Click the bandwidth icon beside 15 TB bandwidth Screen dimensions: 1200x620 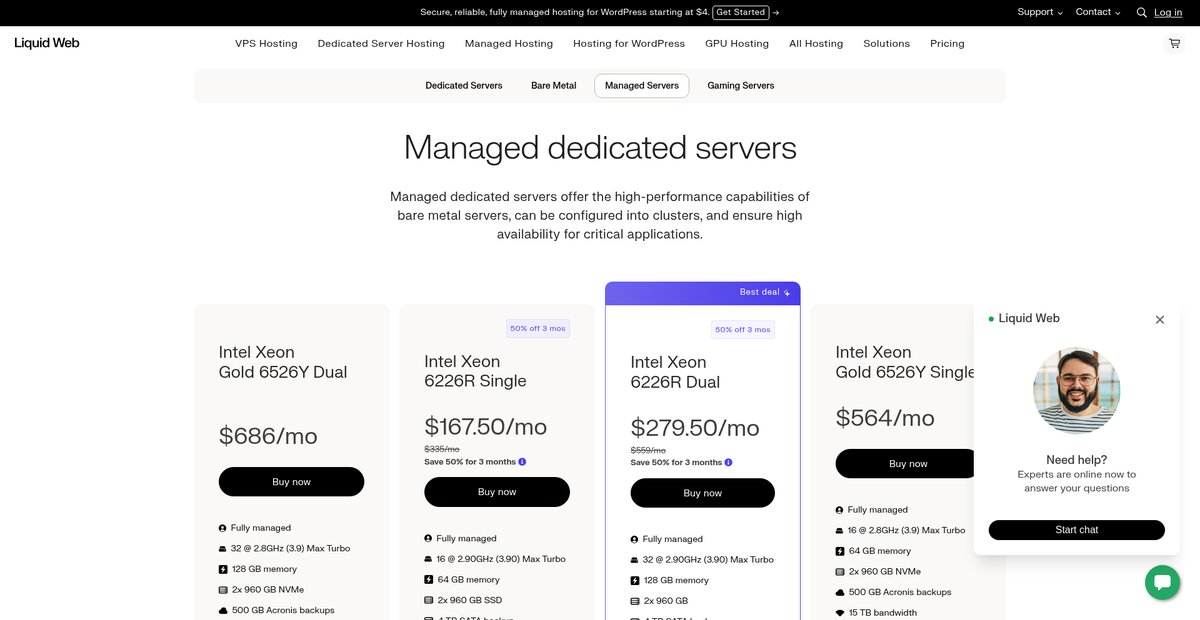pyautogui.click(x=840, y=613)
